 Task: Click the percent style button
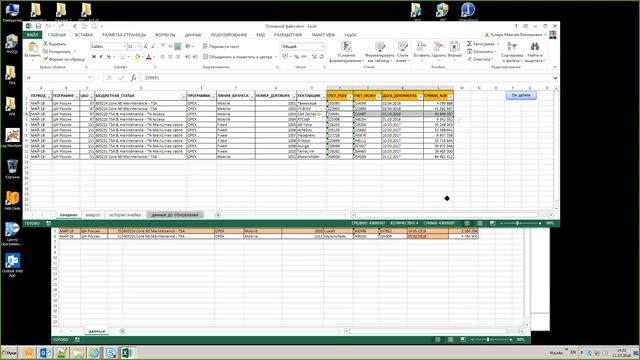tap(297, 57)
